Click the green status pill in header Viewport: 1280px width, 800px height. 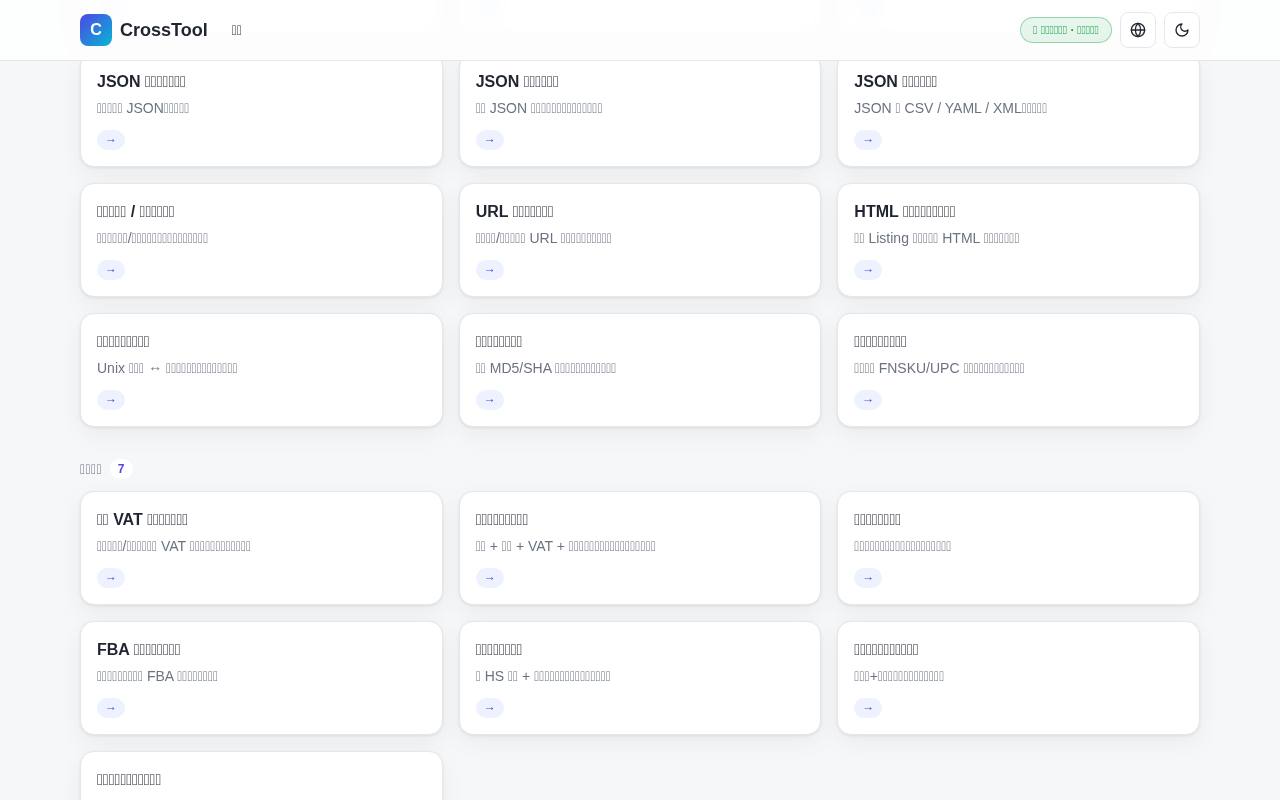click(x=1066, y=30)
